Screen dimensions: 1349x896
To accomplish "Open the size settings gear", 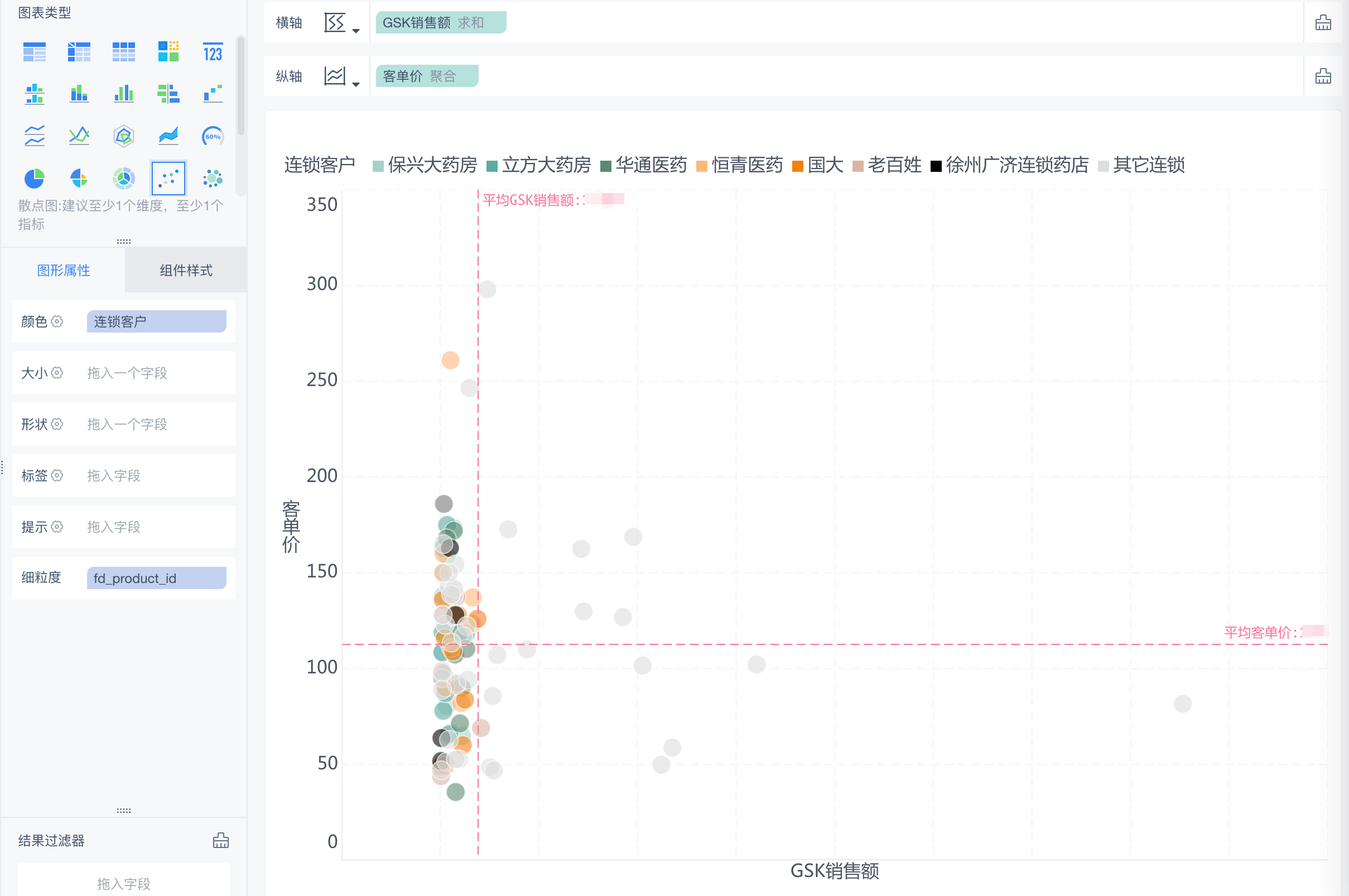I will click(56, 373).
